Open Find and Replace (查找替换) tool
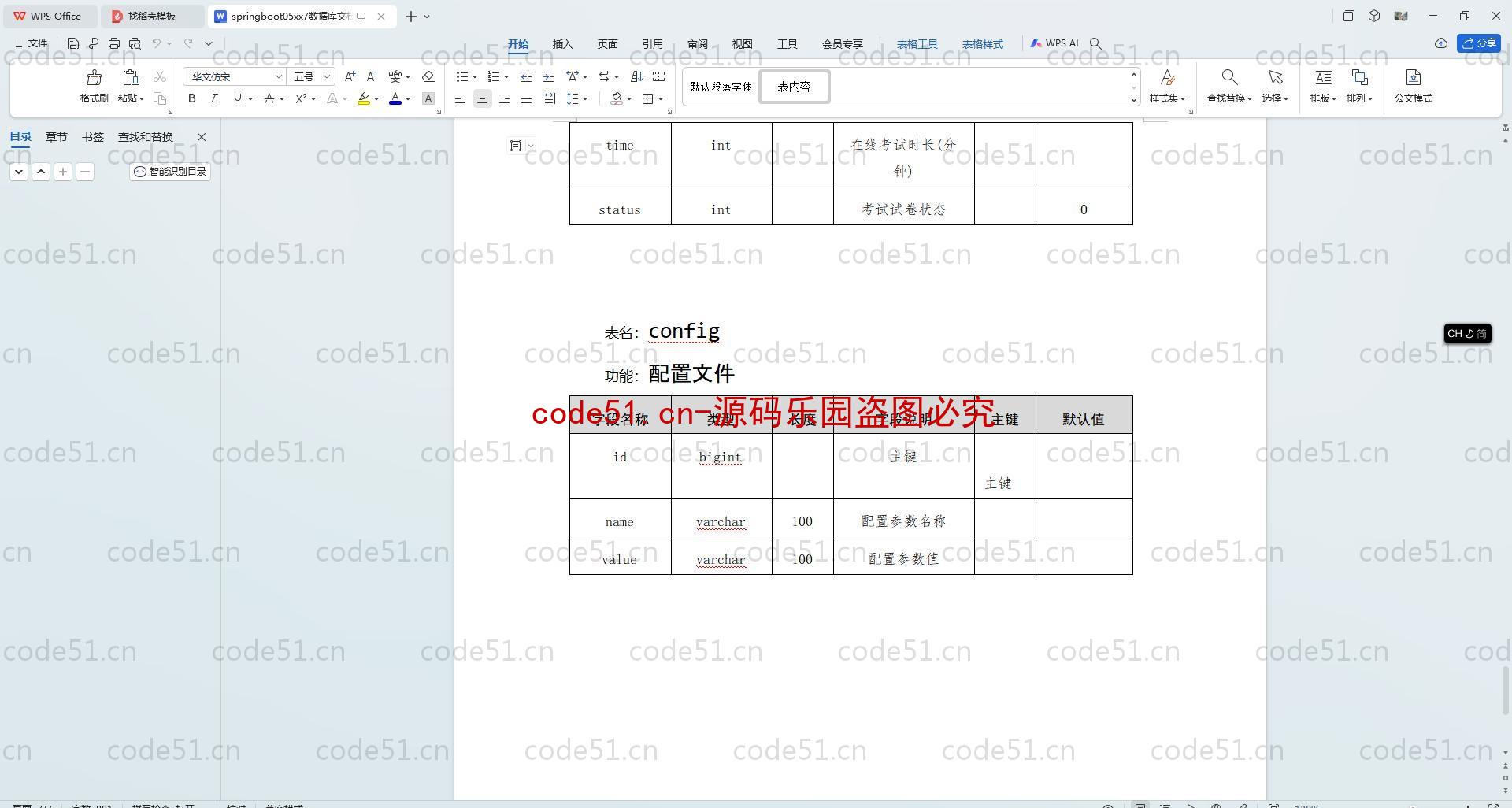This screenshot has width=1512, height=808. 1229,85
